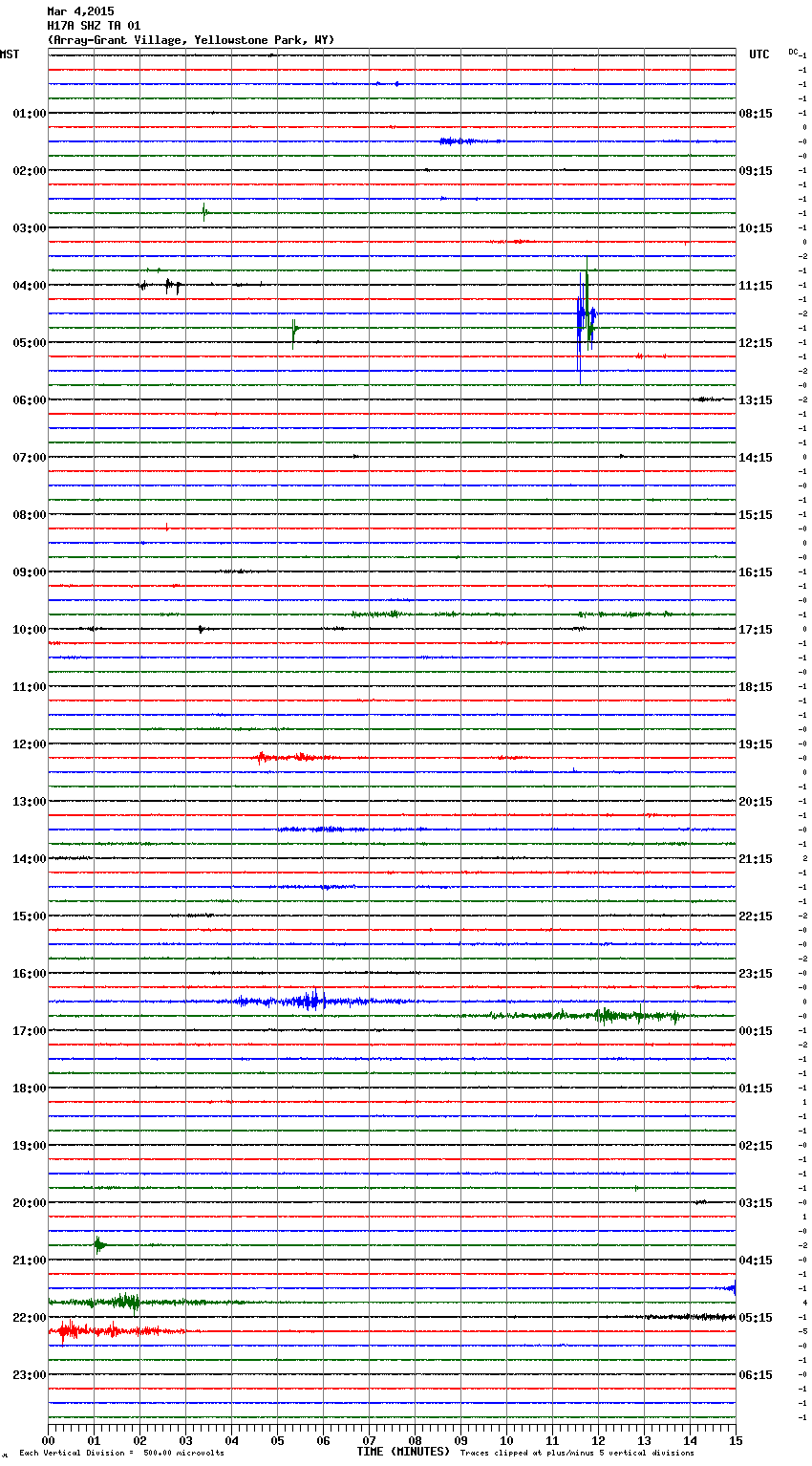812x1466 pixels.
Task: Select the 23:00 MST time label
Action: coord(29,1375)
